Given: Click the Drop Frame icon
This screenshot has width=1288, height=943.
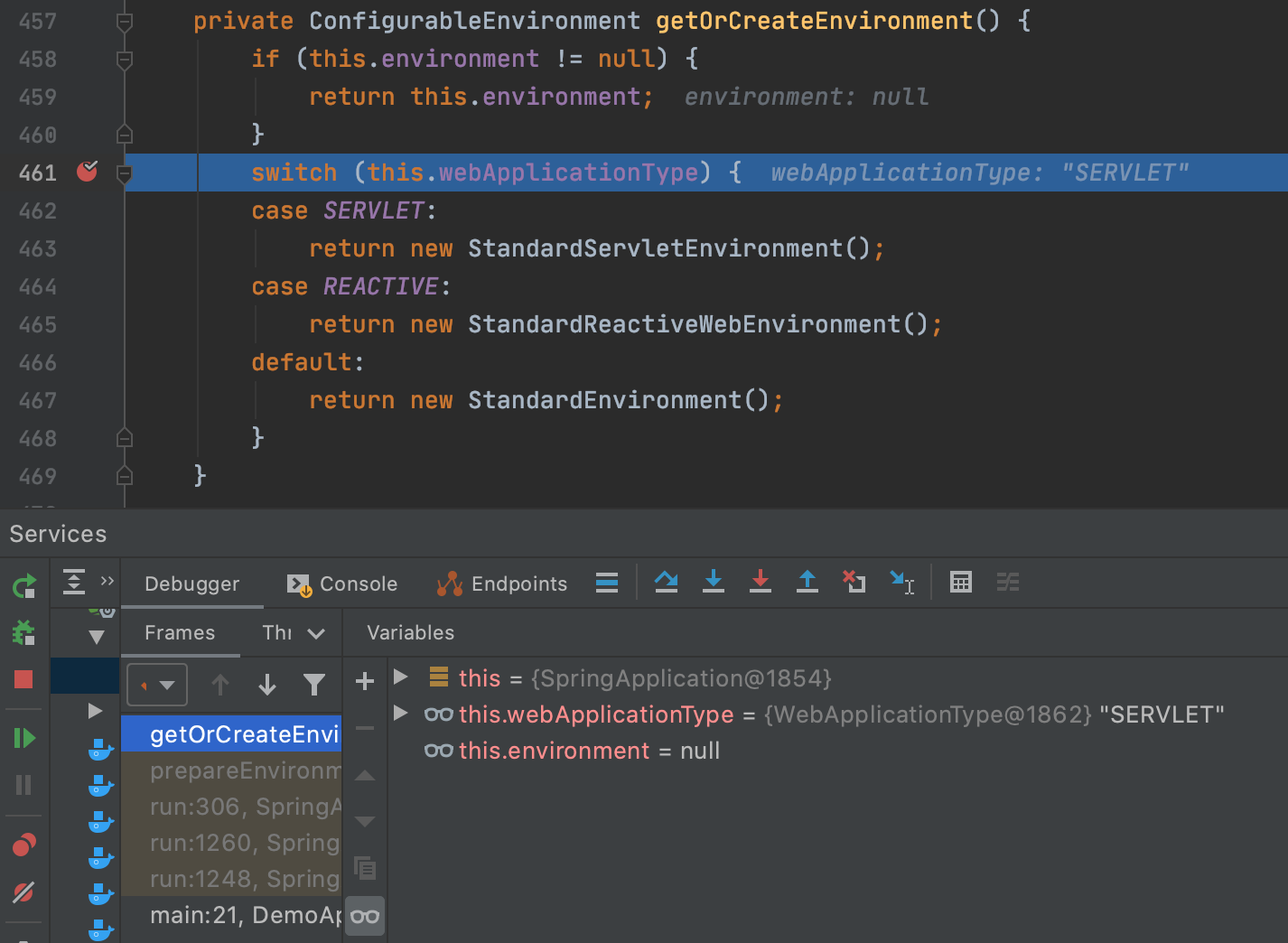Looking at the screenshot, I should click(x=854, y=582).
